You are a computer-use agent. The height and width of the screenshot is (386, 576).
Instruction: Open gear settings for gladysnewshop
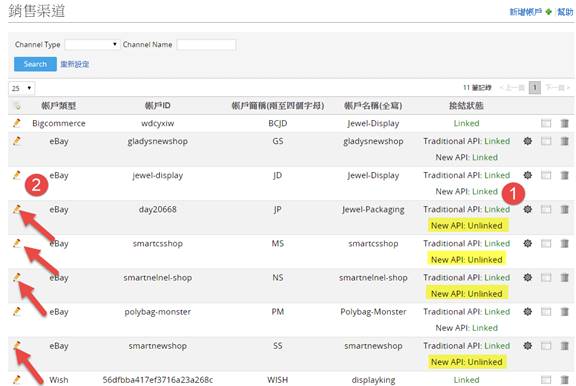(x=528, y=141)
